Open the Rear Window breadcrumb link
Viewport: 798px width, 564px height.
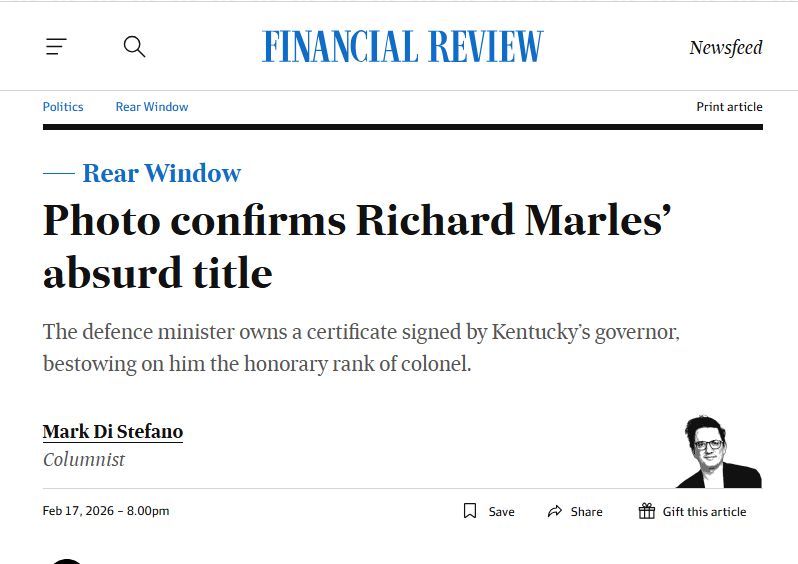152,107
